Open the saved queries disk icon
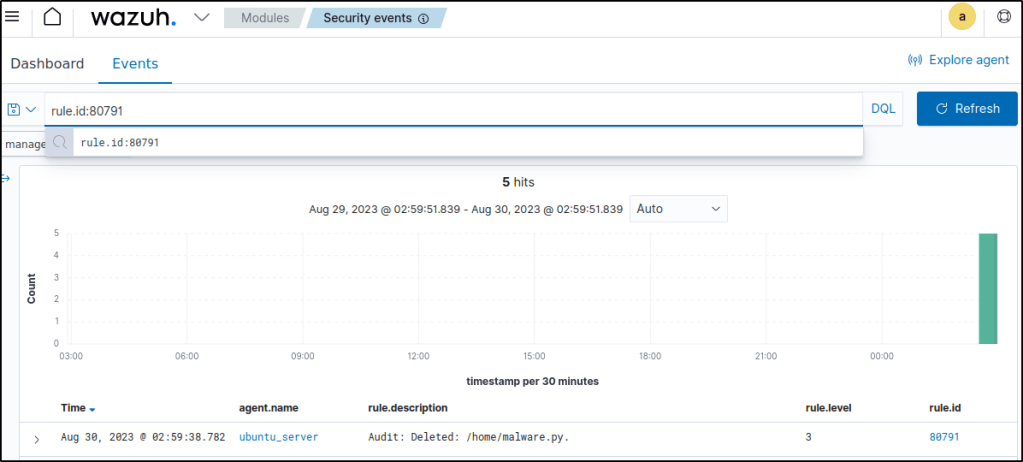The width and height of the screenshot is (1023, 462). 14,109
